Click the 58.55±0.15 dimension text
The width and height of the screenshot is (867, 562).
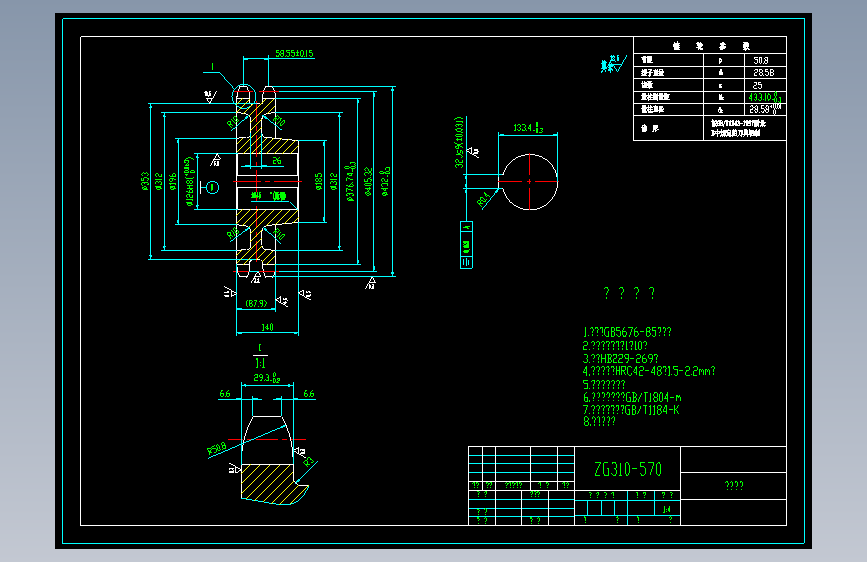click(294, 54)
